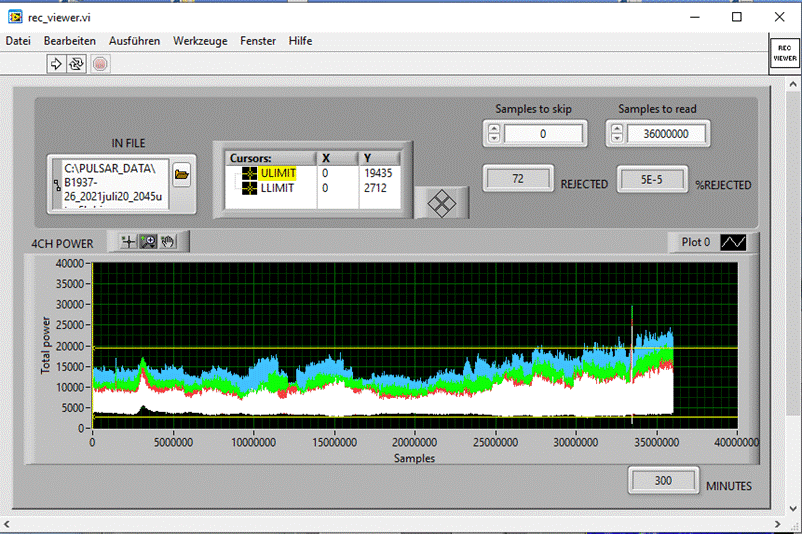Screen dimensions: 802x534
Task: Open the Datei menu
Action: tap(18, 41)
